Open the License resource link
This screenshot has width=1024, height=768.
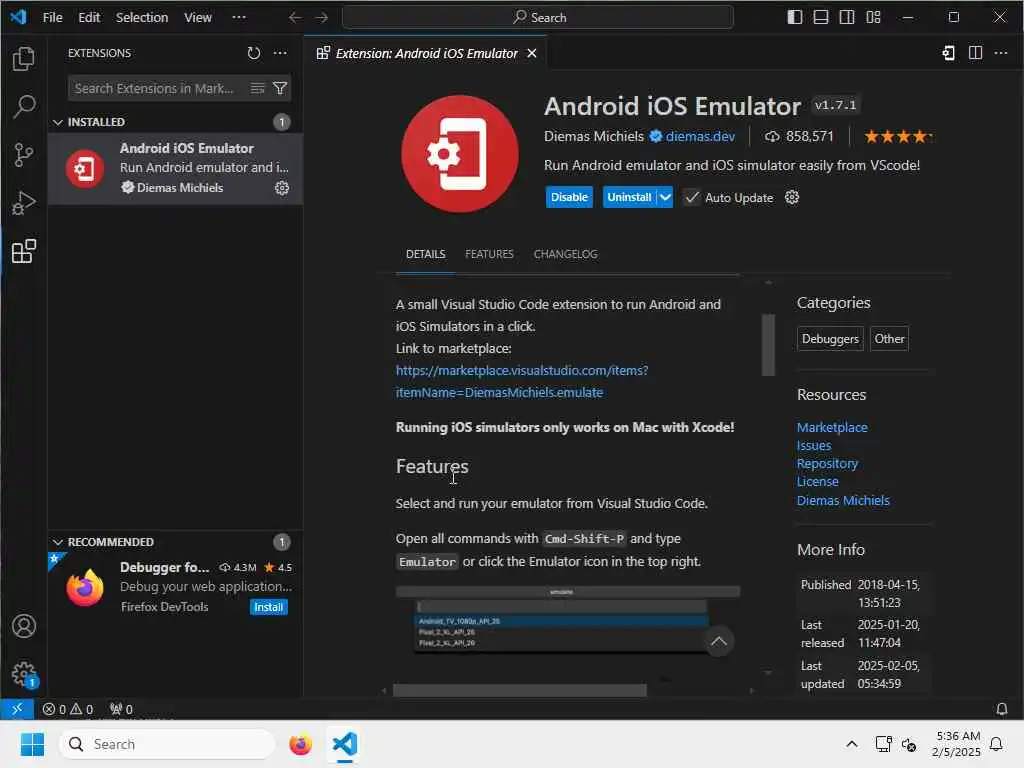point(817,481)
